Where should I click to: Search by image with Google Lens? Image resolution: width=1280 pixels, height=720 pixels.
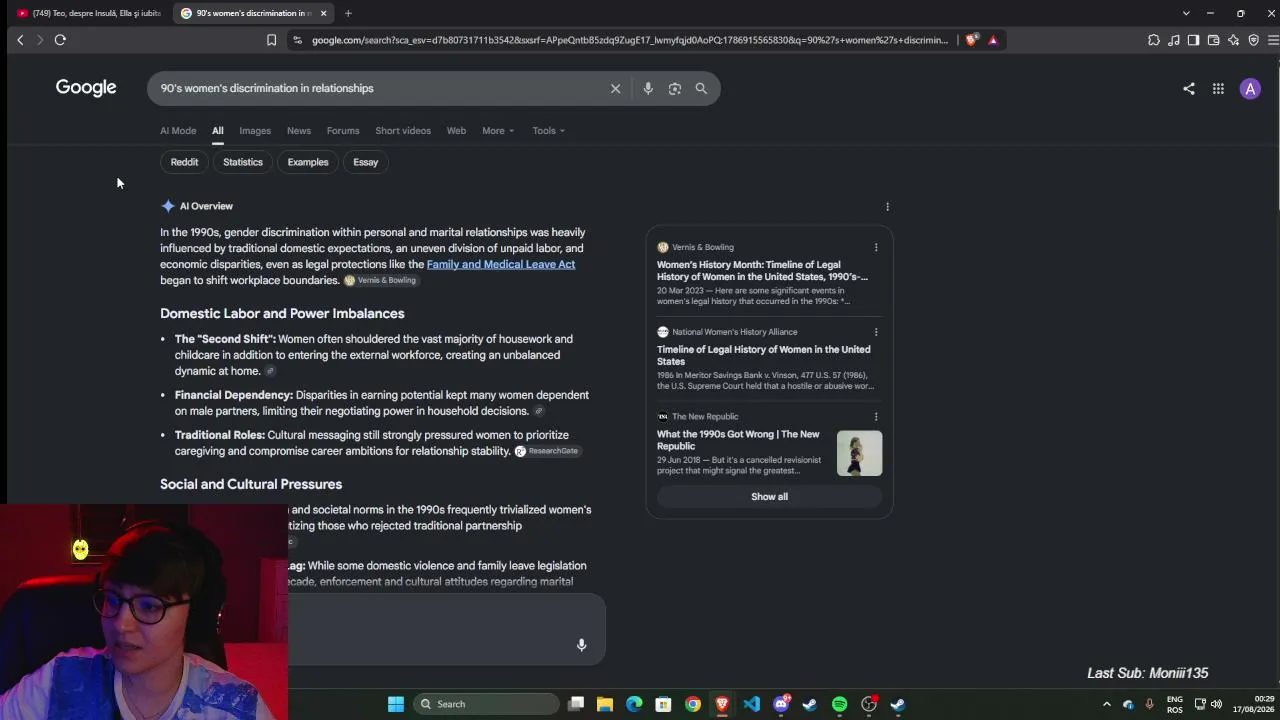click(x=675, y=89)
